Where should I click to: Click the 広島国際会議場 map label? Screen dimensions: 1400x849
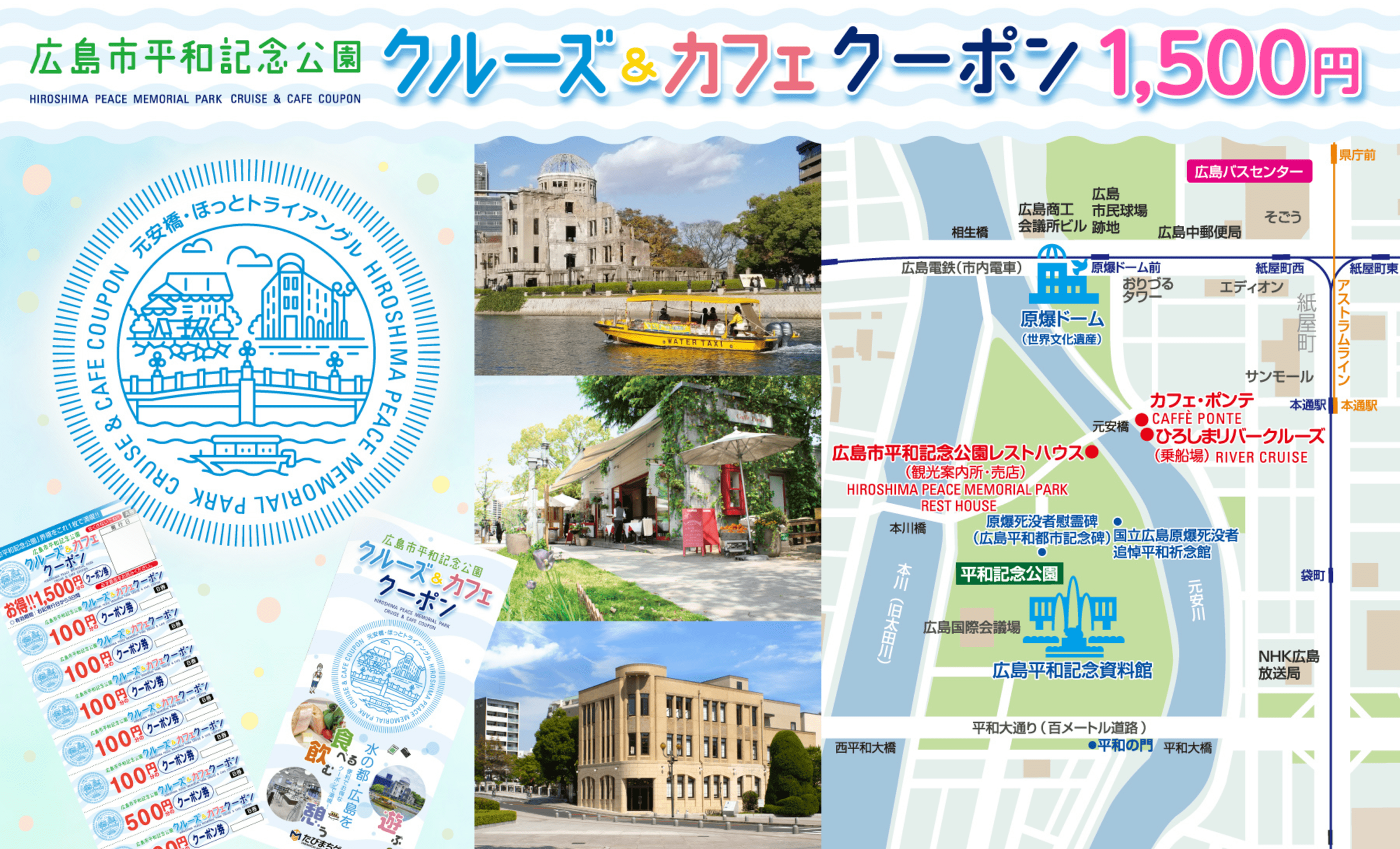971,627
